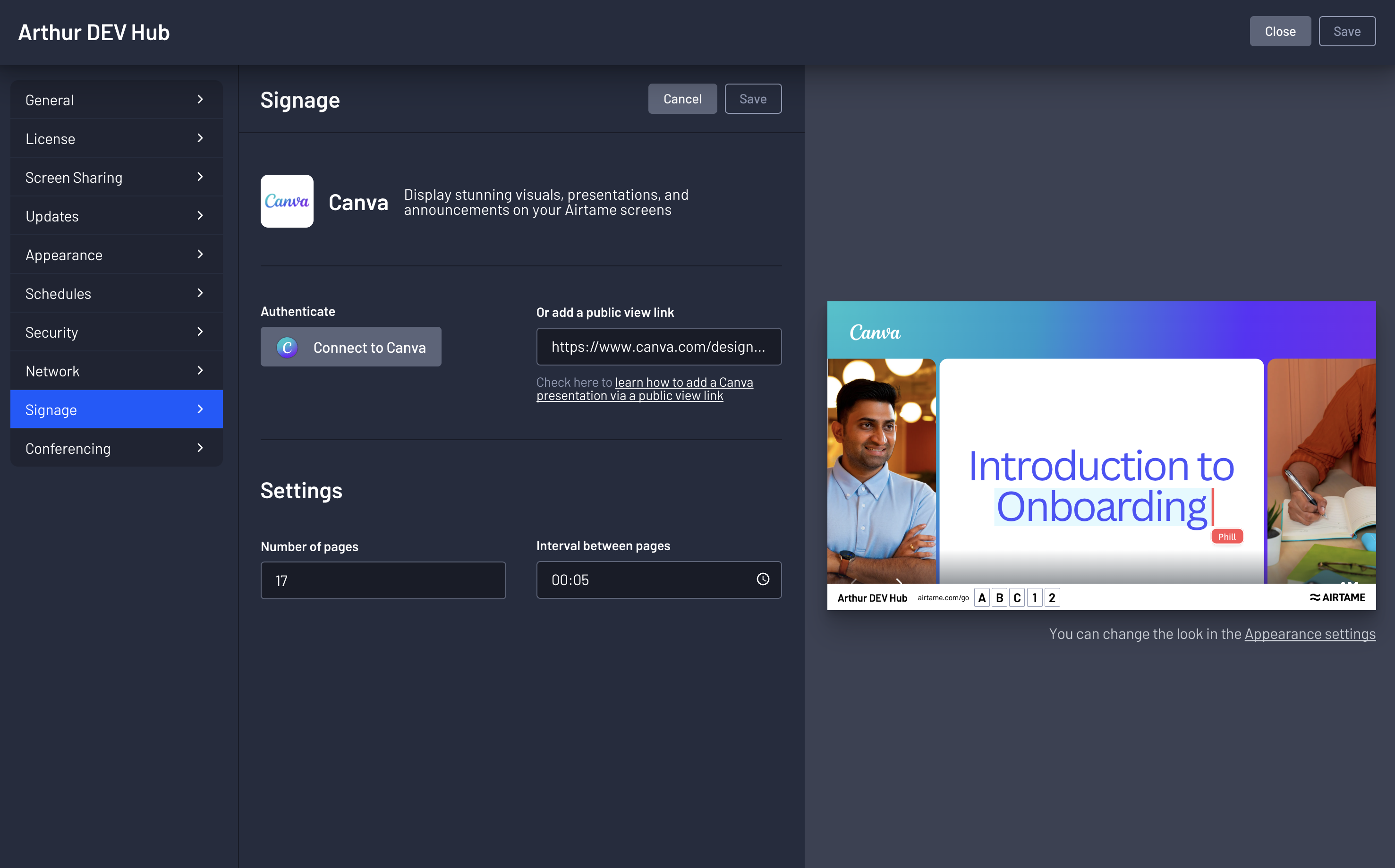Open the Network section
This screenshot has width=1395, height=868.
coord(117,371)
